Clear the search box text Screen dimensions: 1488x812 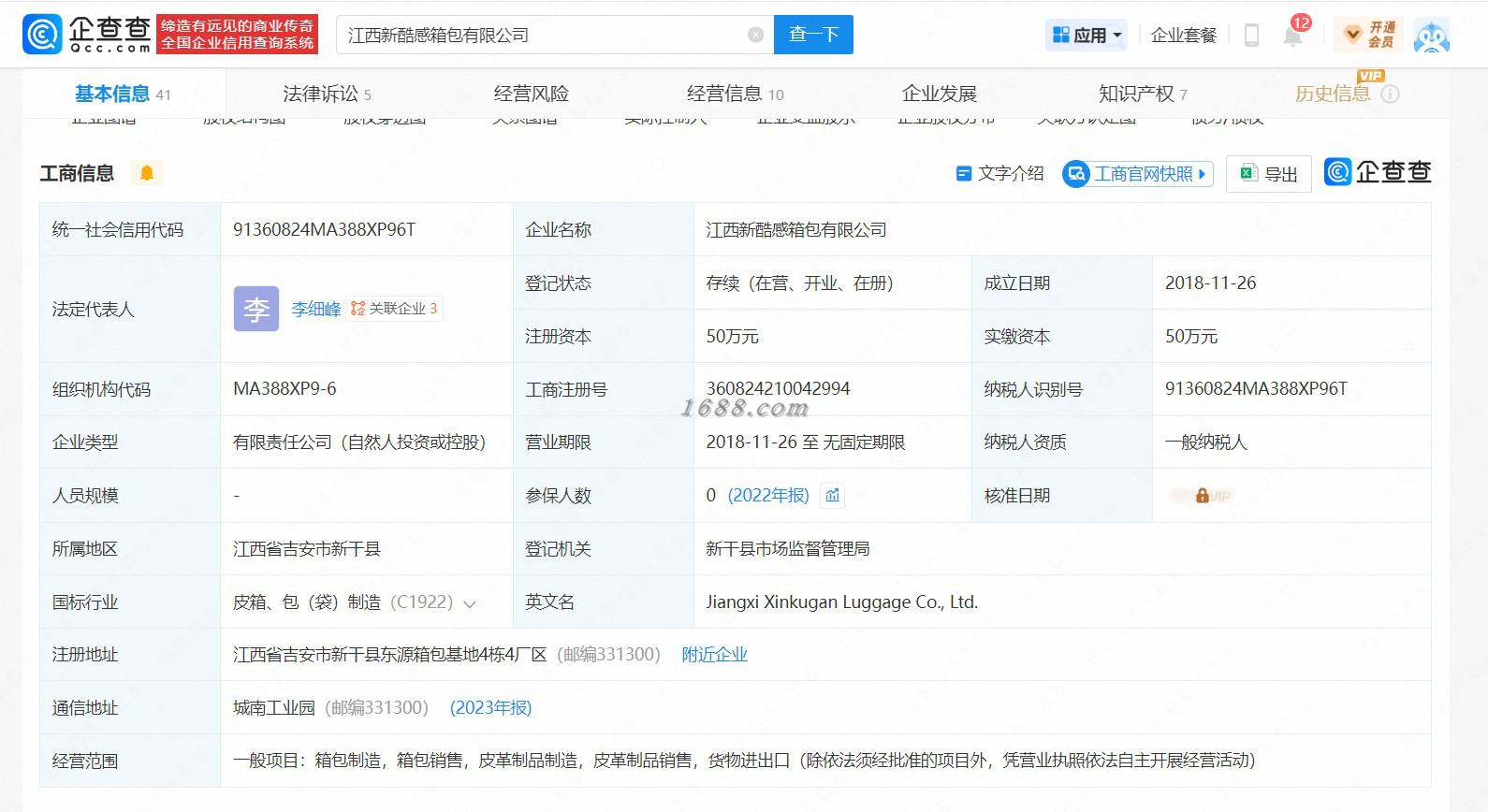[x=756, y=35]
